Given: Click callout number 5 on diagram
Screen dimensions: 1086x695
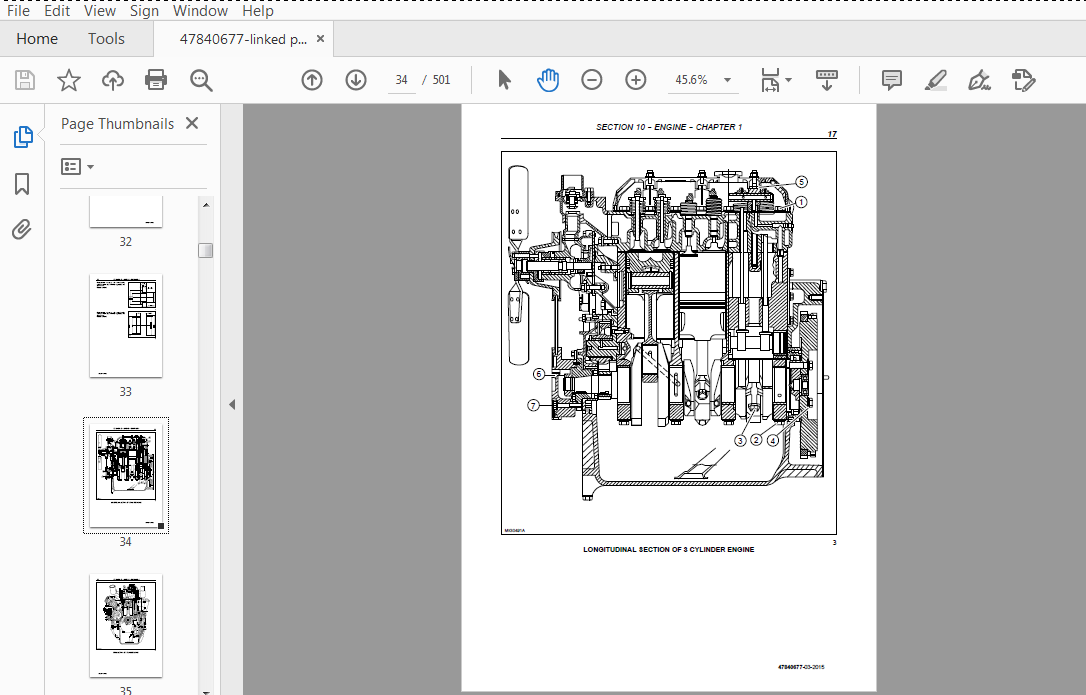Looking at the screenshot, I should click(x=801, y=182).
